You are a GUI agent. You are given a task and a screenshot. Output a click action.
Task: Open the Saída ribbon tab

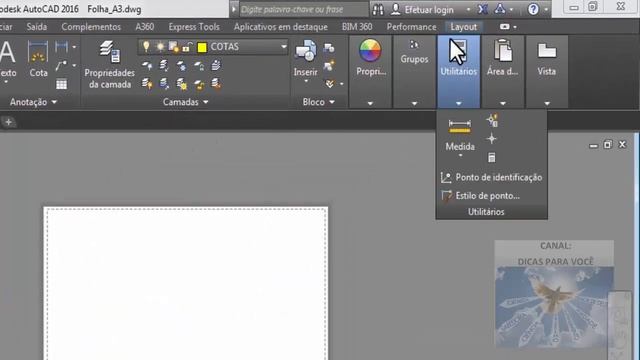(37, 27)
